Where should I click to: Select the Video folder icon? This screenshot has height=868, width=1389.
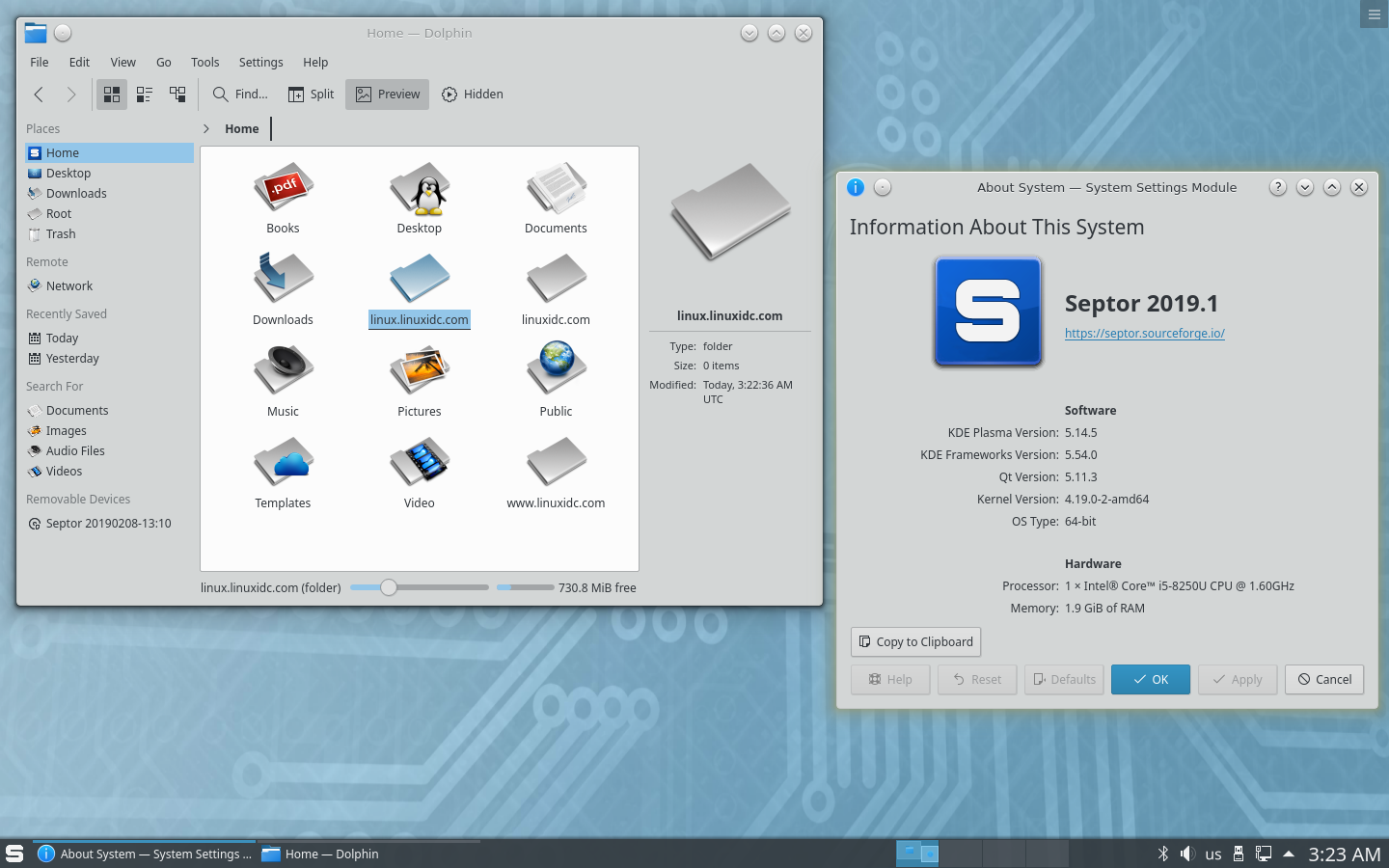420,463
